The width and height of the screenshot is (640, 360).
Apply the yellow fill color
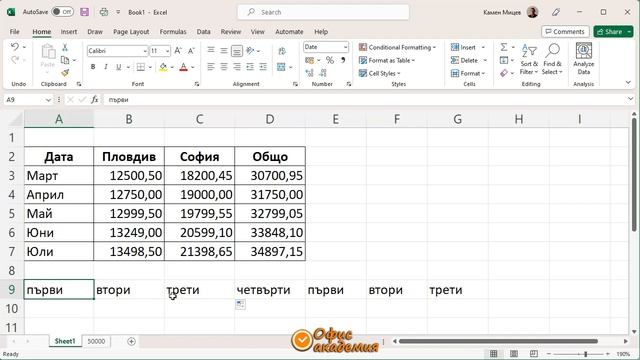[163, 67]
